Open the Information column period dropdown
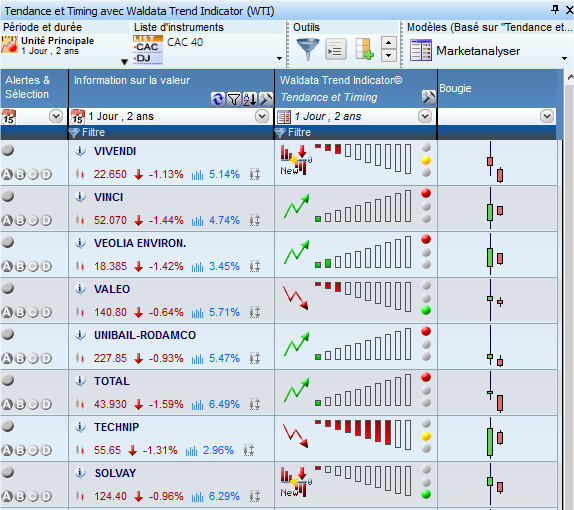The height and width of the screenshot is (510, 574). (x=262, y=116)
